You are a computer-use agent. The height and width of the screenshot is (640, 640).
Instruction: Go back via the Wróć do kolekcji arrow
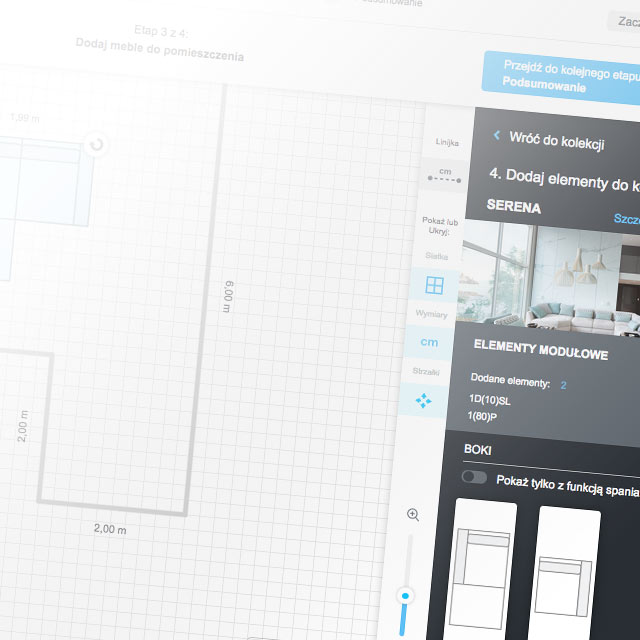point(497,135)
